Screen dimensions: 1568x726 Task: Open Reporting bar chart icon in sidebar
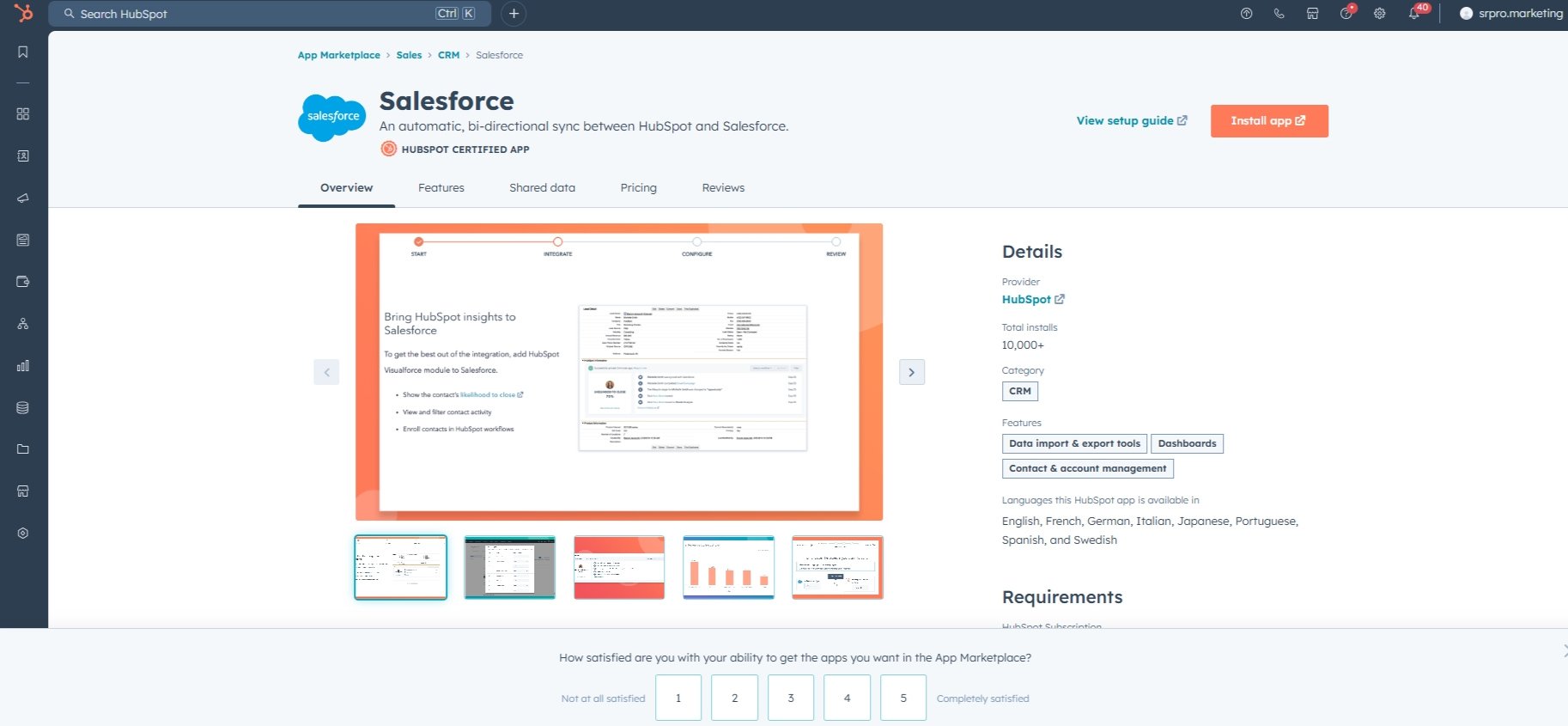[23, 366]
